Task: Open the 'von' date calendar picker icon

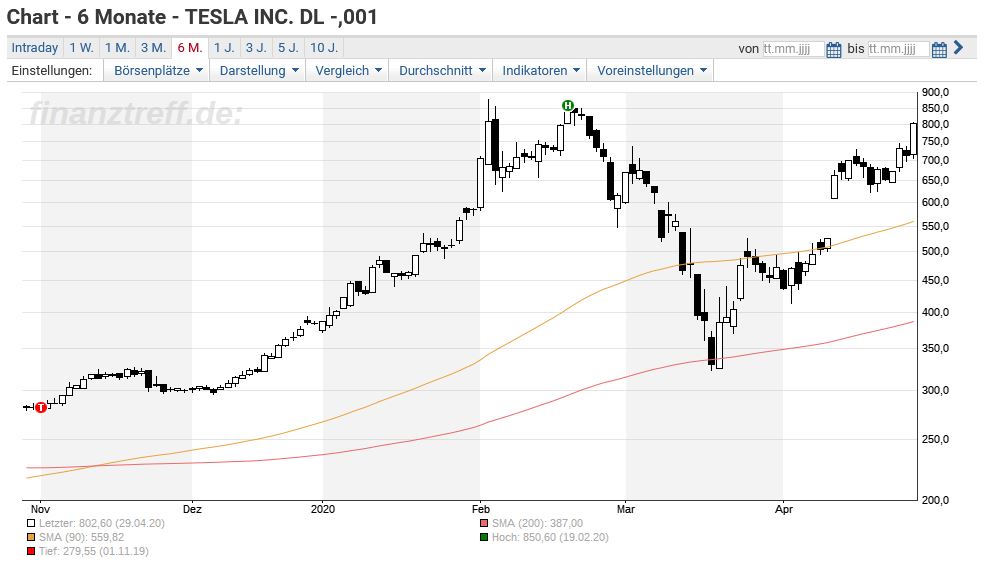Action: point(833,49)
